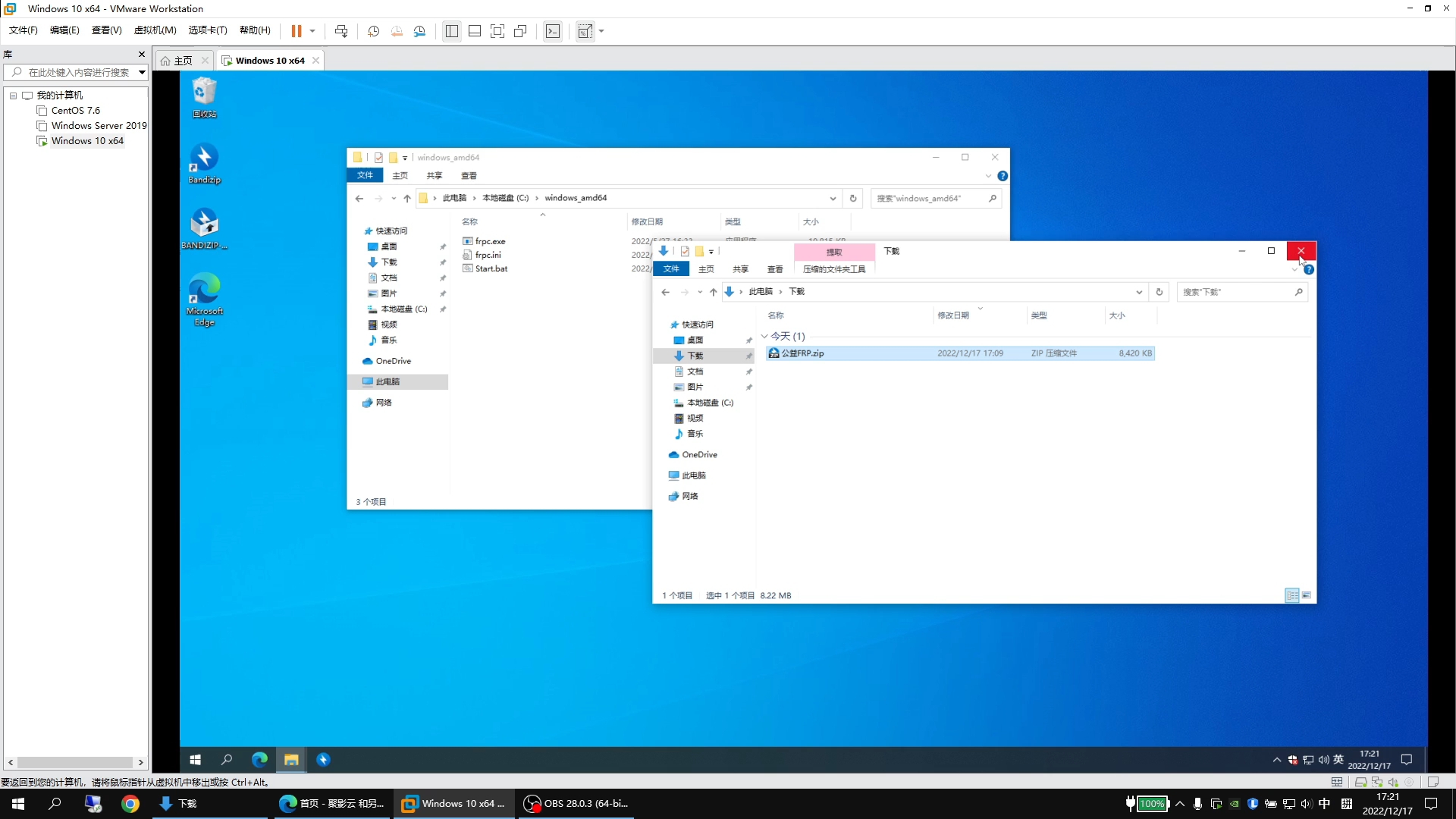Click OBS 28.0.3 host taskbar item
This screenshot has width=1456, height=819.
(x=576, y=804)
